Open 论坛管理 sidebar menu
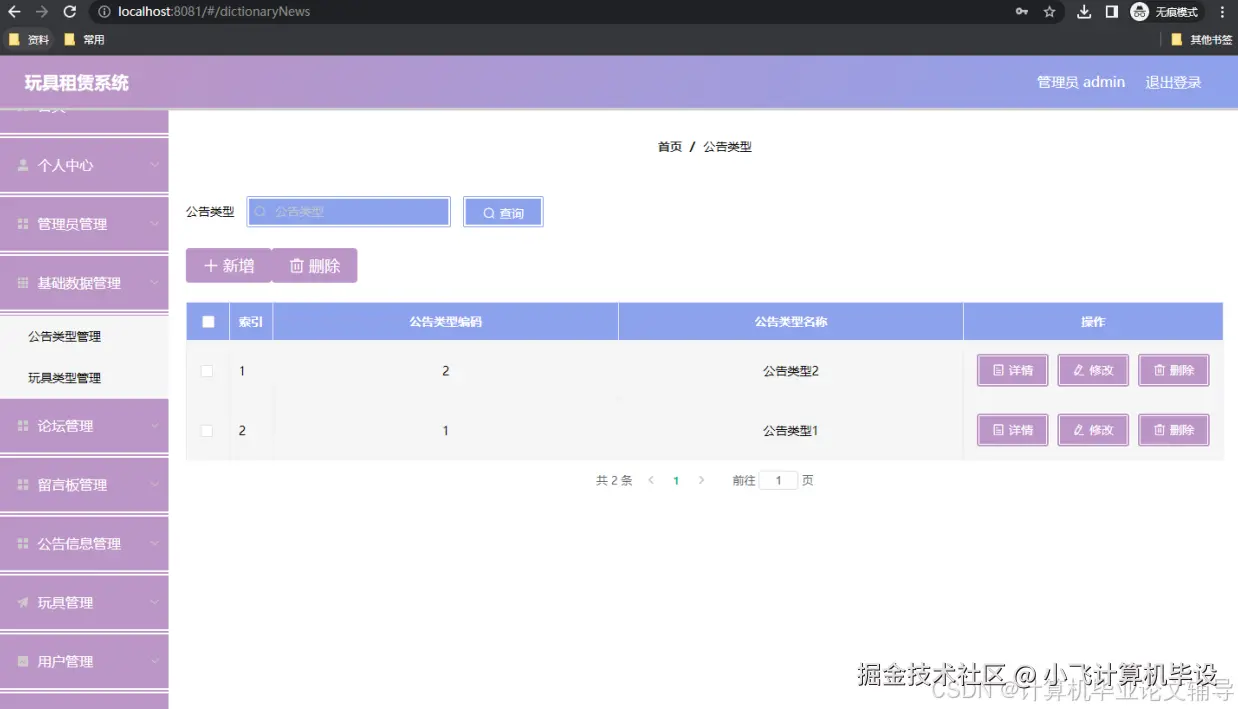Viewport: 1238px width, 709px height. point(84,426)
